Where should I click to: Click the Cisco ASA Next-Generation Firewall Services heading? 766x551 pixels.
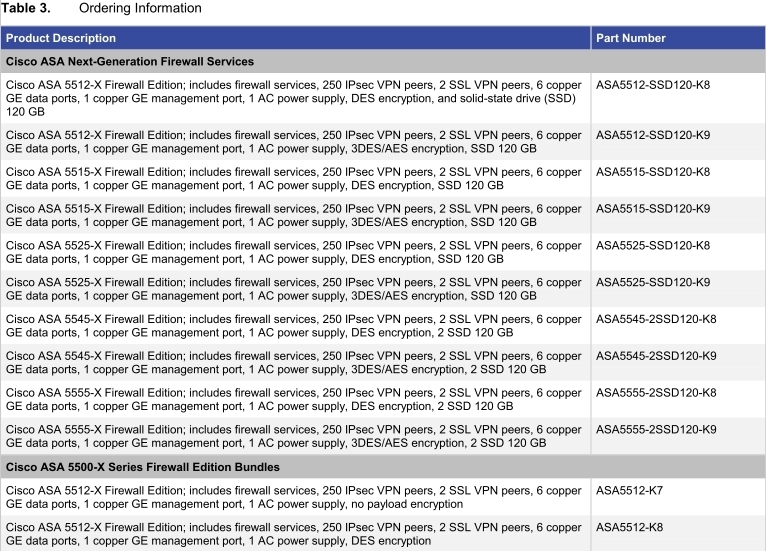click(x=129, y=61)
